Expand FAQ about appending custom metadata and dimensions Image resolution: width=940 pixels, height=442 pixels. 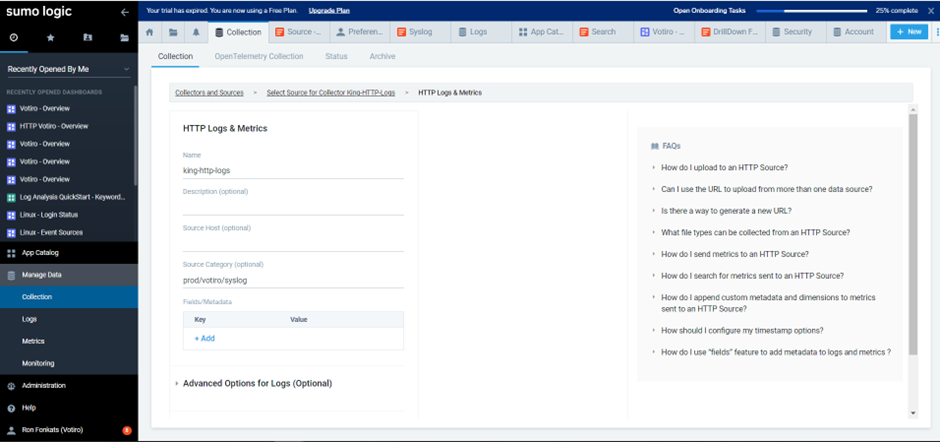[x=768, y=303]
